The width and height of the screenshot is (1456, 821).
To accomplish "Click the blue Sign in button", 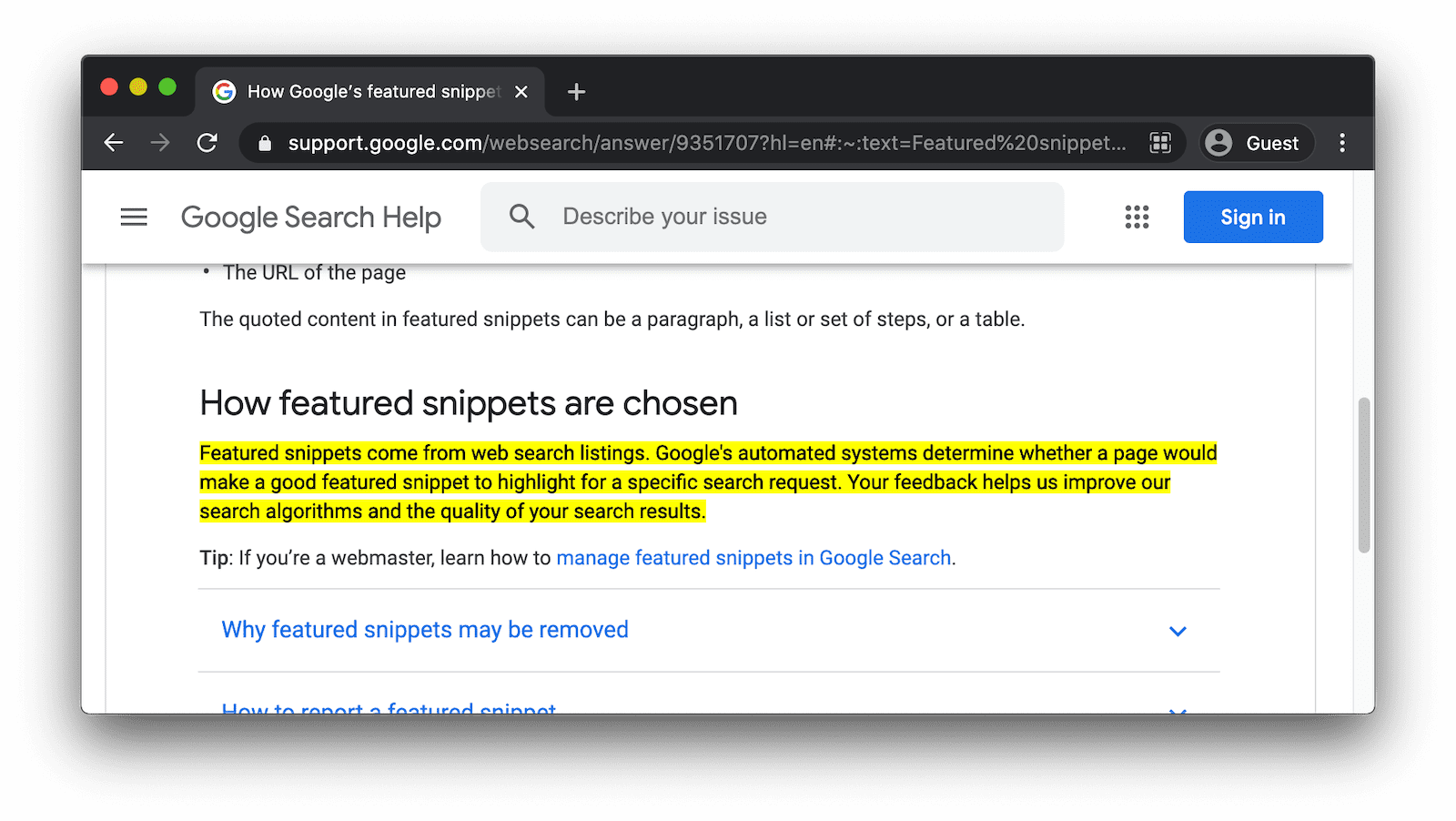I will pyautogui.click(x=1252, y=217).
